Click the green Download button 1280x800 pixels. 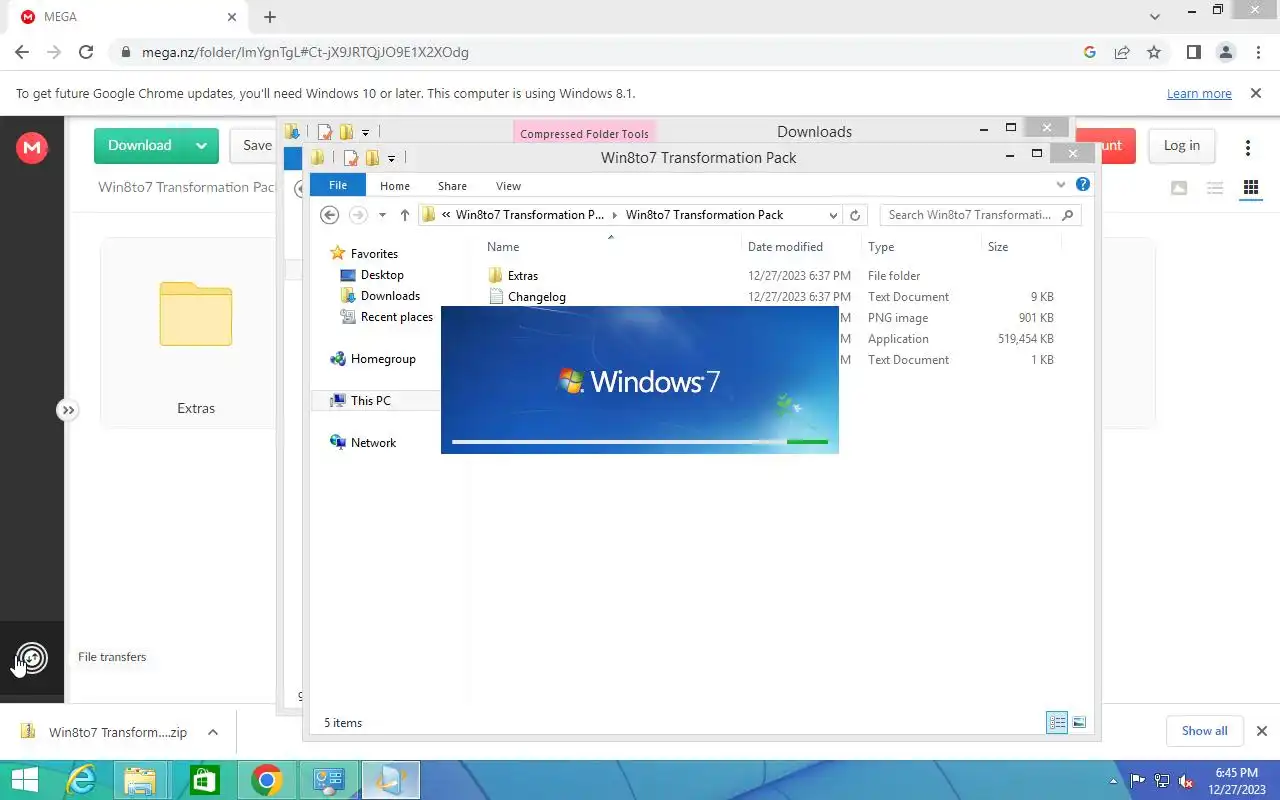click(140, 145)
